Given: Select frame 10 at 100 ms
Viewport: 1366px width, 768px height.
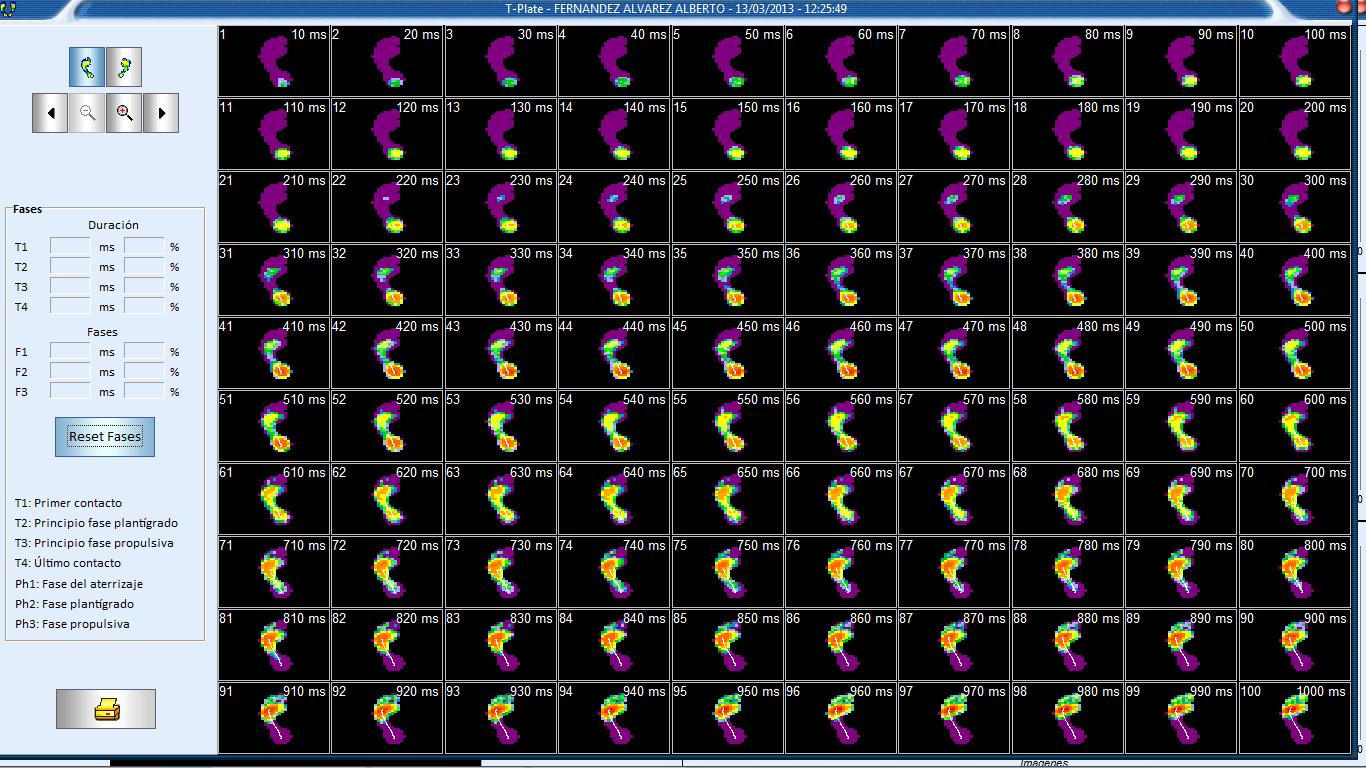Looking at the screenshot, I should (1295, 61).
